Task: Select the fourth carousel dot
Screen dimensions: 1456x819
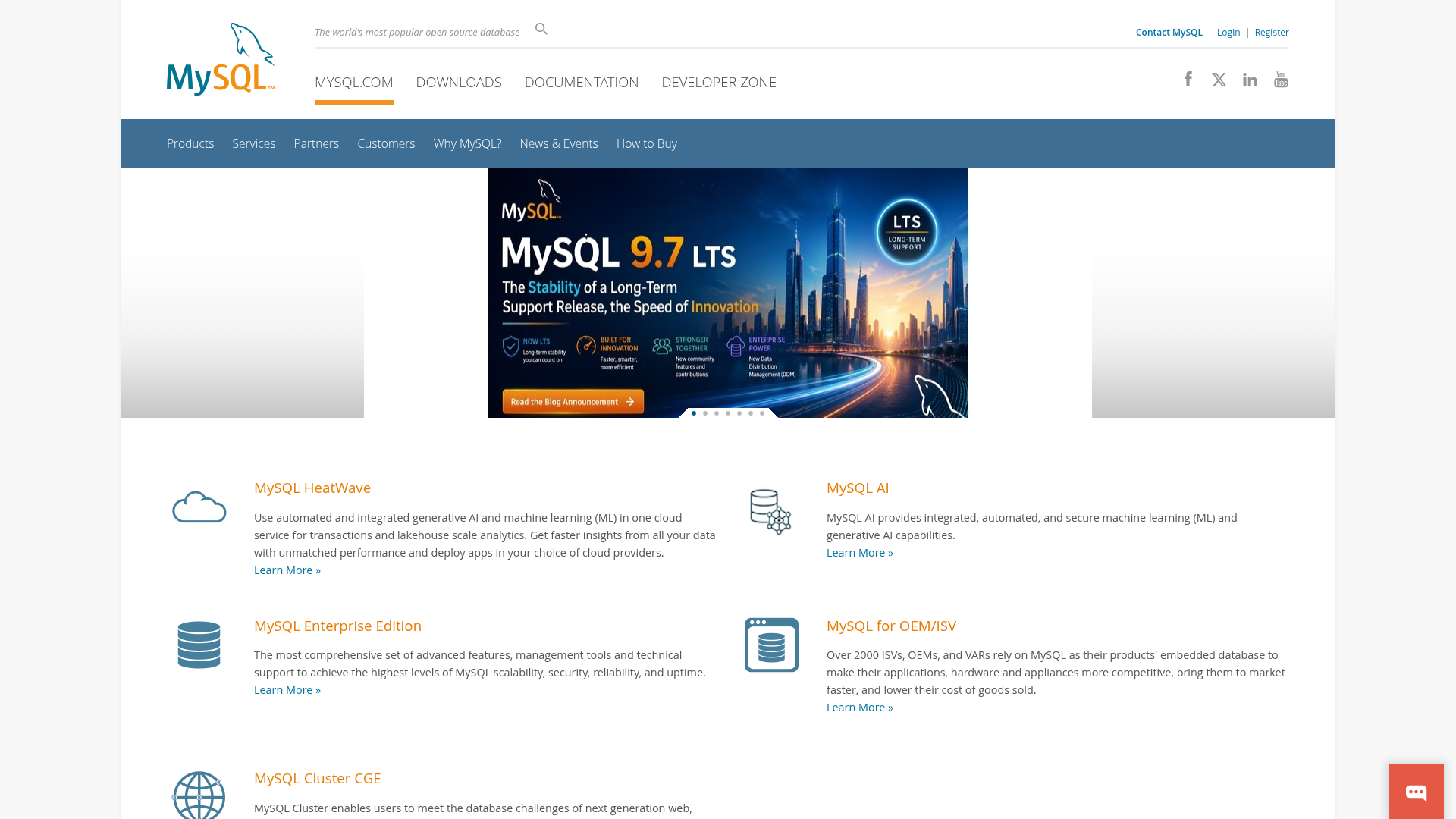Action: tap(728, 413)
